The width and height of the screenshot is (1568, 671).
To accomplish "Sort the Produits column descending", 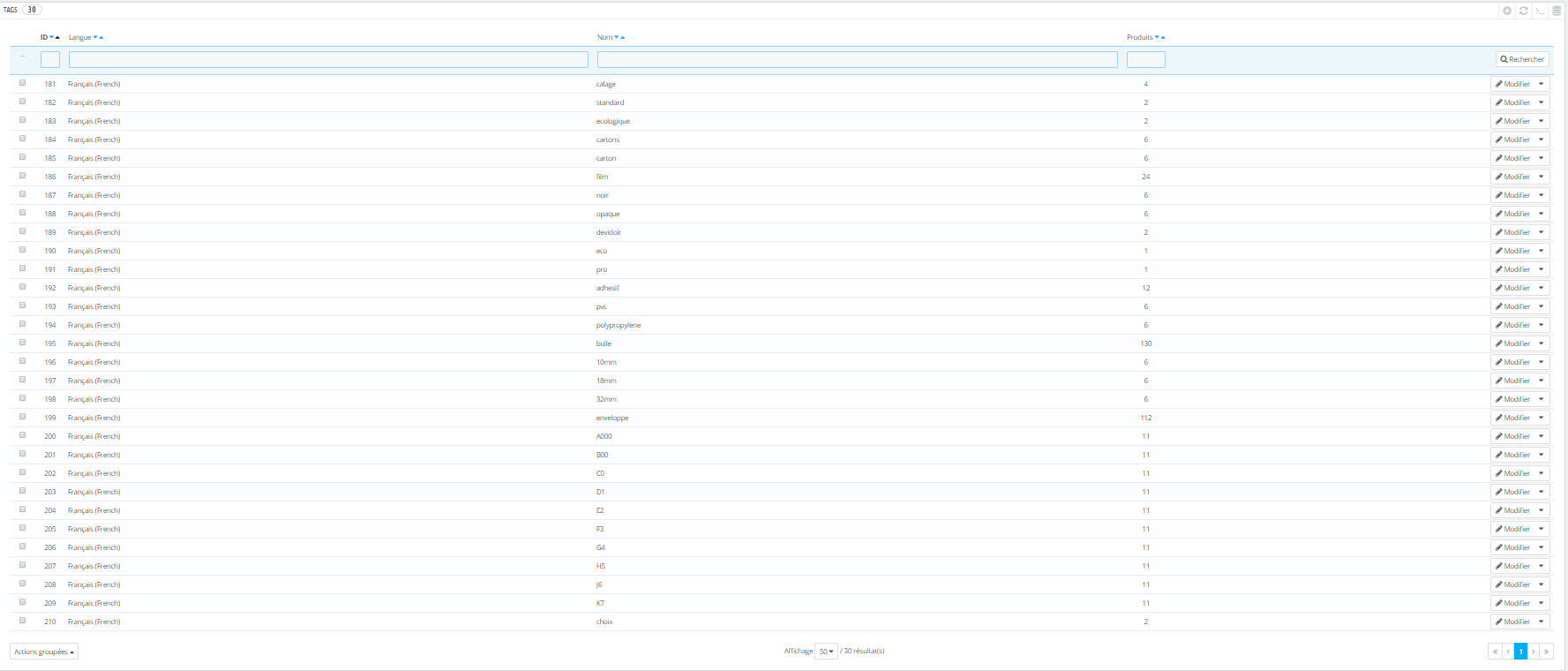I will point(1157,37).
